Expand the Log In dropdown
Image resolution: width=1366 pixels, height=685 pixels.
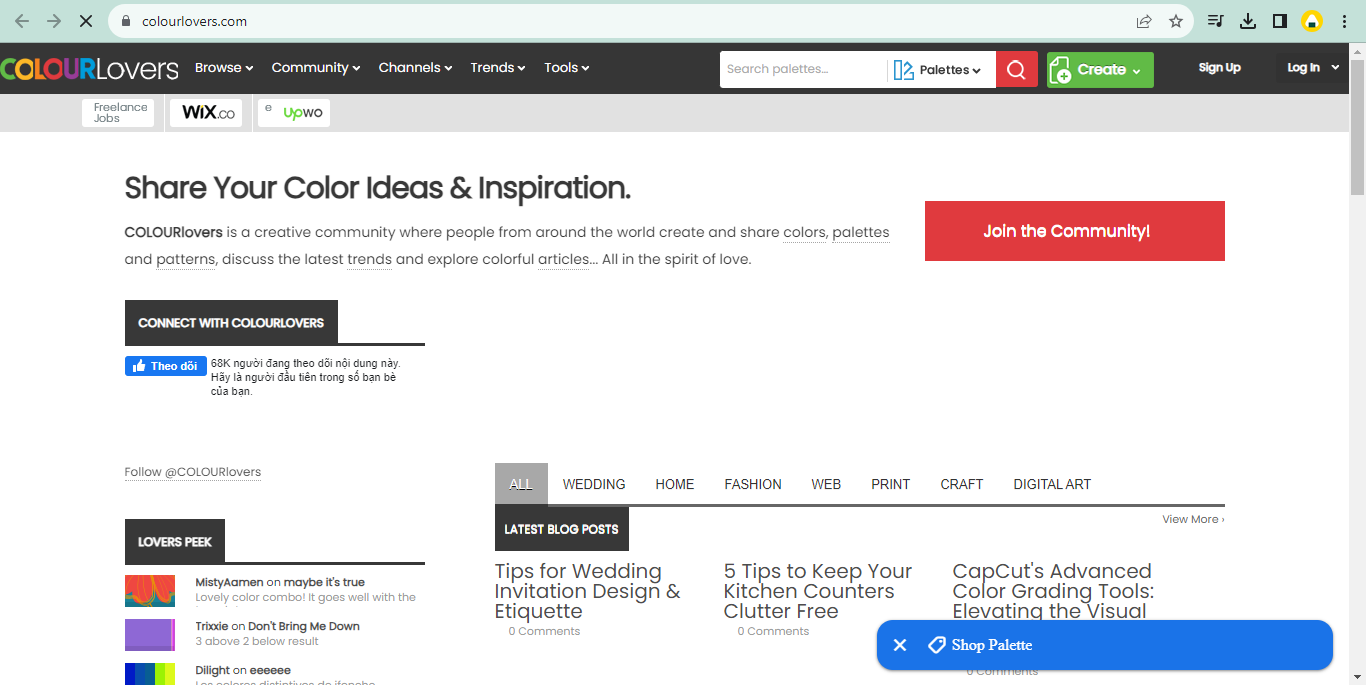[x=1313, y=68]
